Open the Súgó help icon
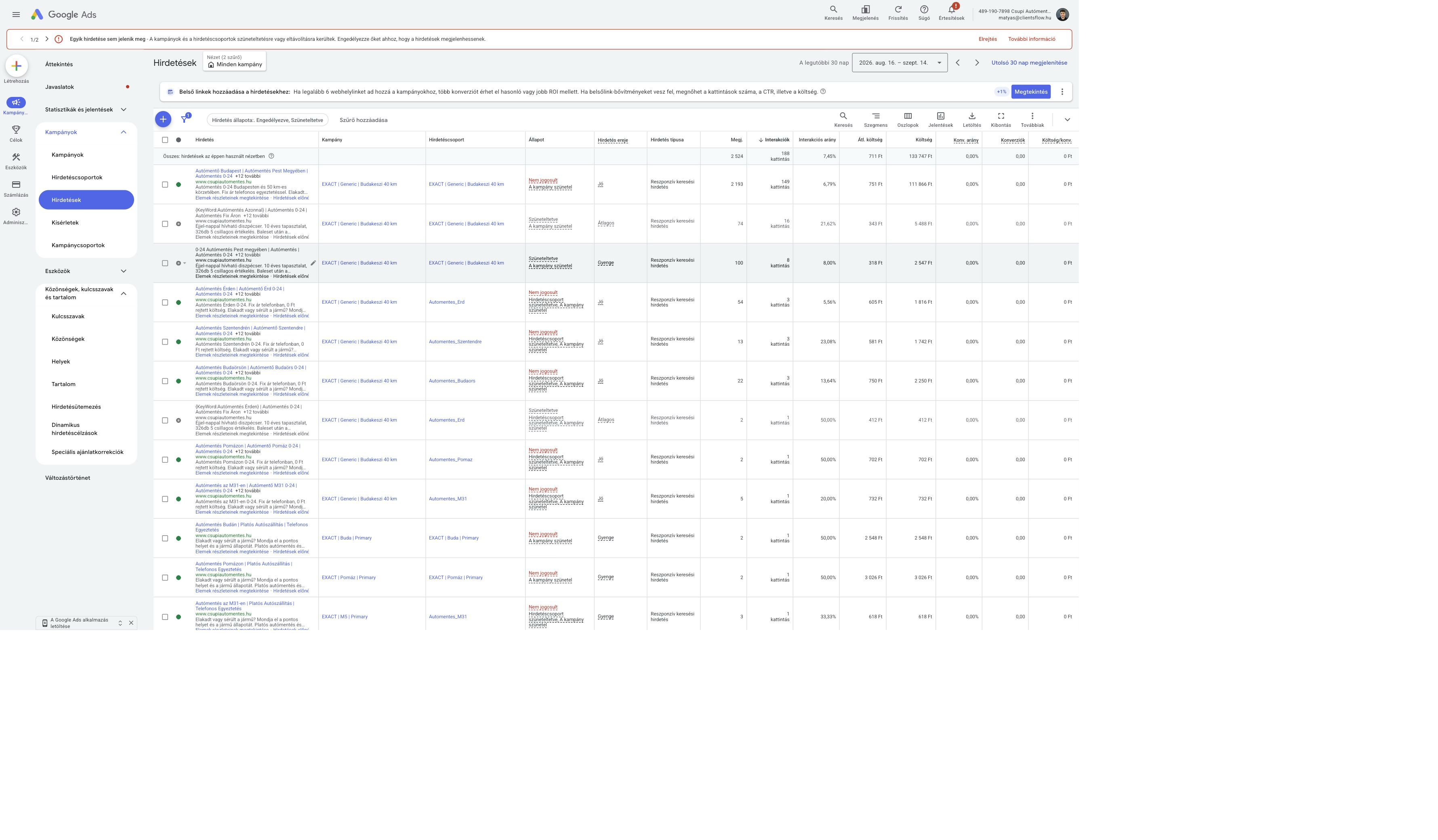 (924, 10)
